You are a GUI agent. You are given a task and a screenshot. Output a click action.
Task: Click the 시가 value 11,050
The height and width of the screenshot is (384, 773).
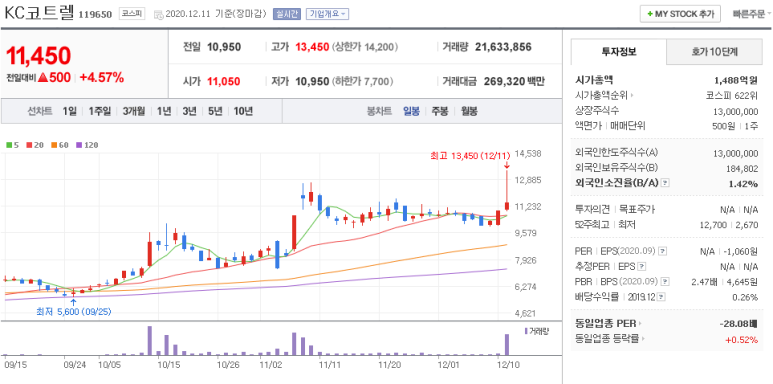pyautogui.click(x=223, y=81)
